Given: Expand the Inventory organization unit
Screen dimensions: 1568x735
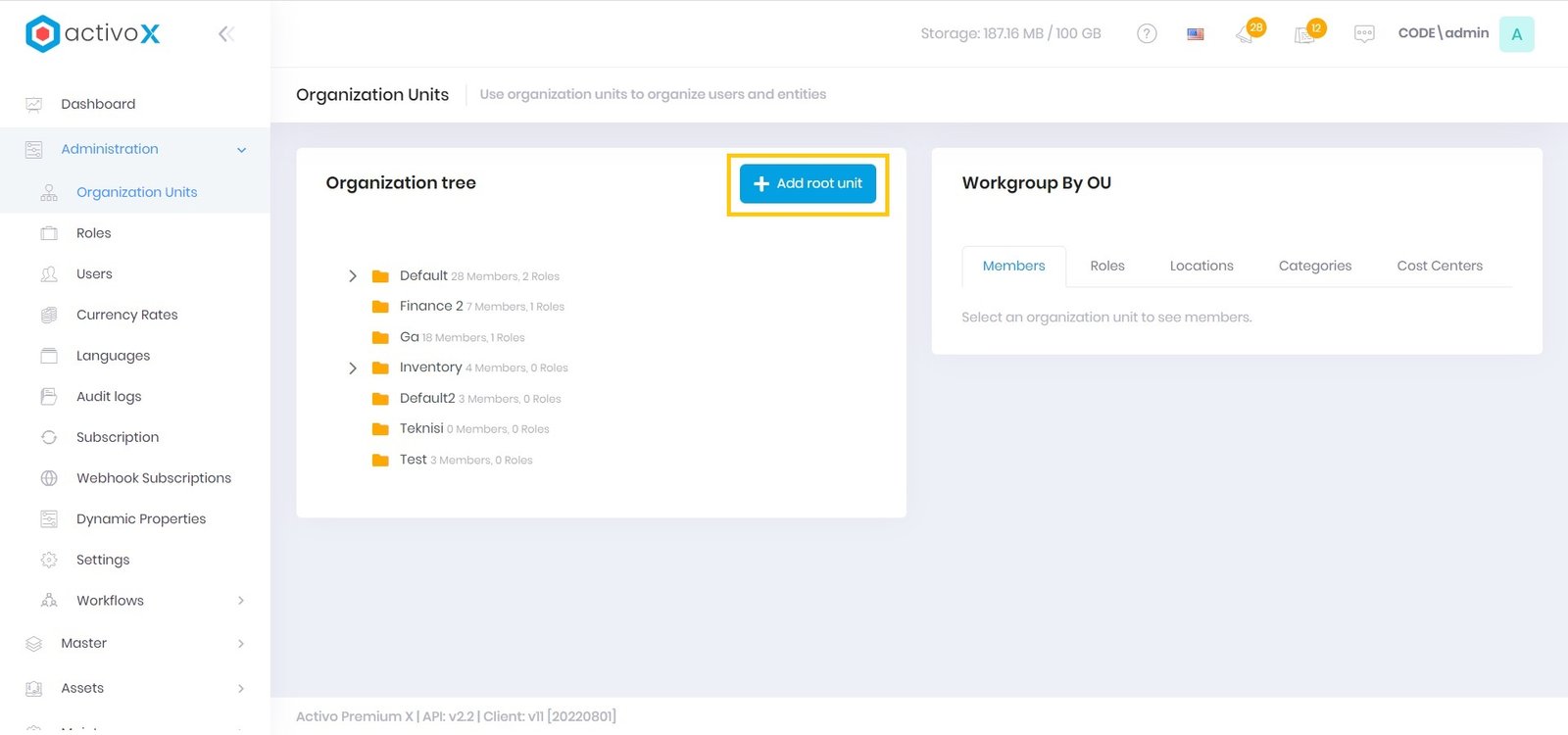Looking at the screenshot, I should (353, 368).
